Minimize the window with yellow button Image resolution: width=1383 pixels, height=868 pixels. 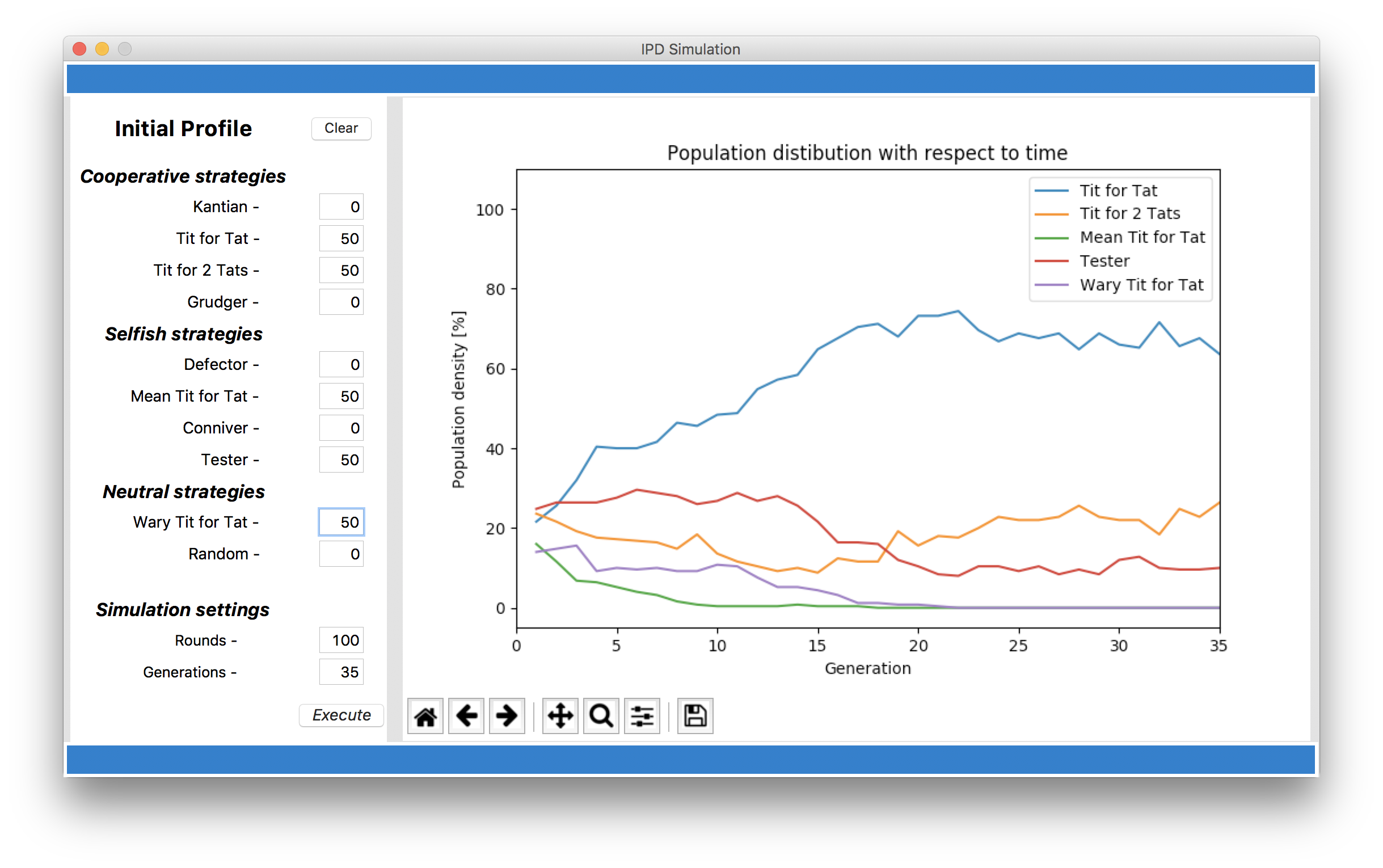(102, 49)
